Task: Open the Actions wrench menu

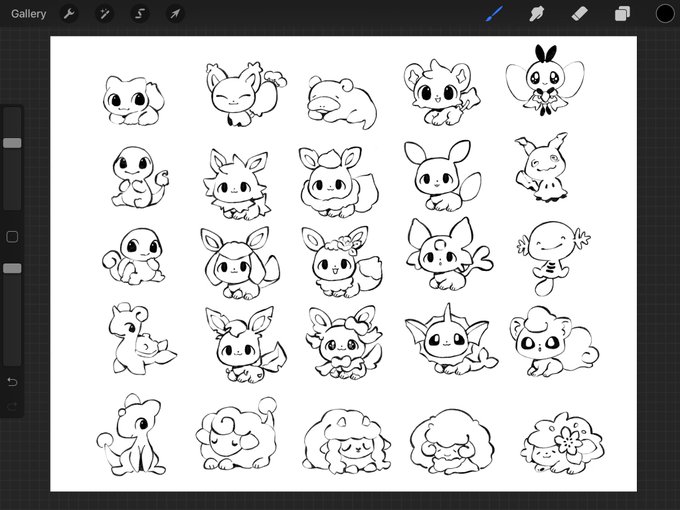Action: pos(69,14)
